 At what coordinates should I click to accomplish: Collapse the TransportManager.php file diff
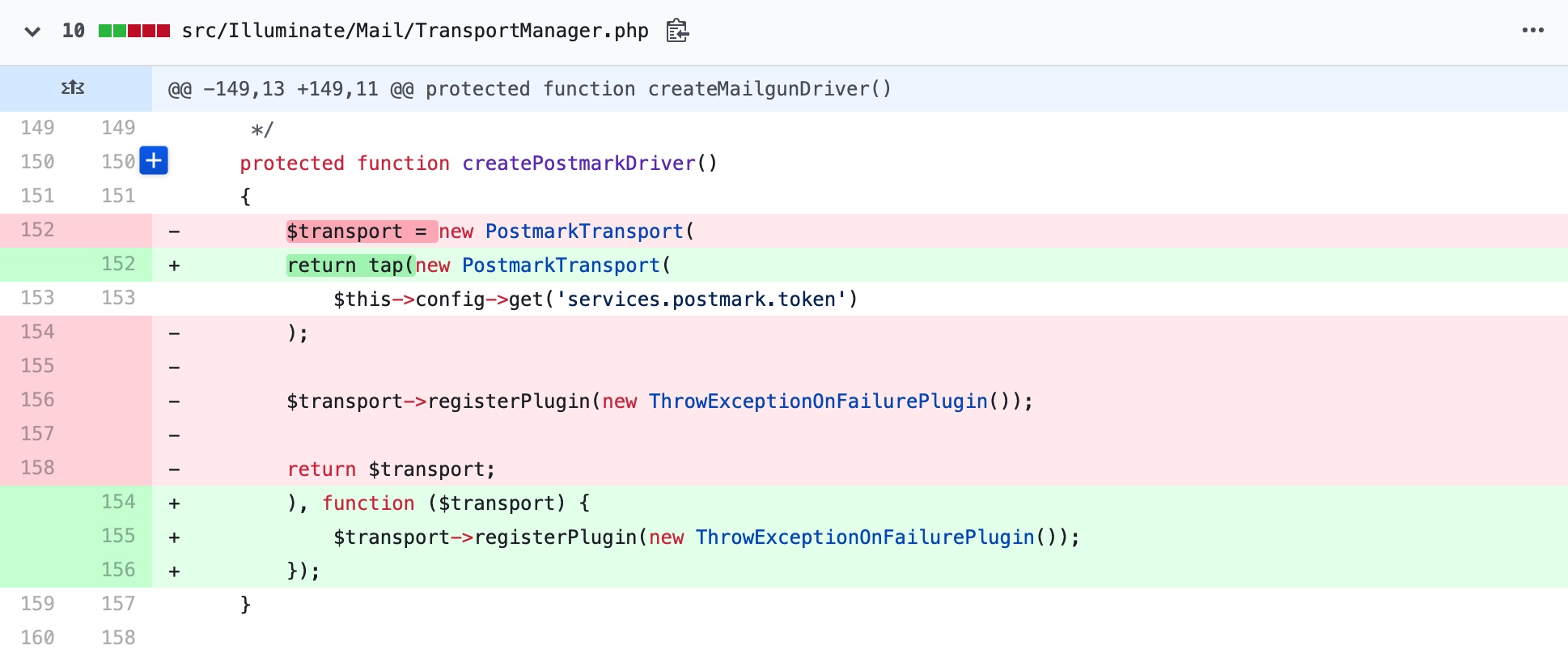tap(32, 32)
